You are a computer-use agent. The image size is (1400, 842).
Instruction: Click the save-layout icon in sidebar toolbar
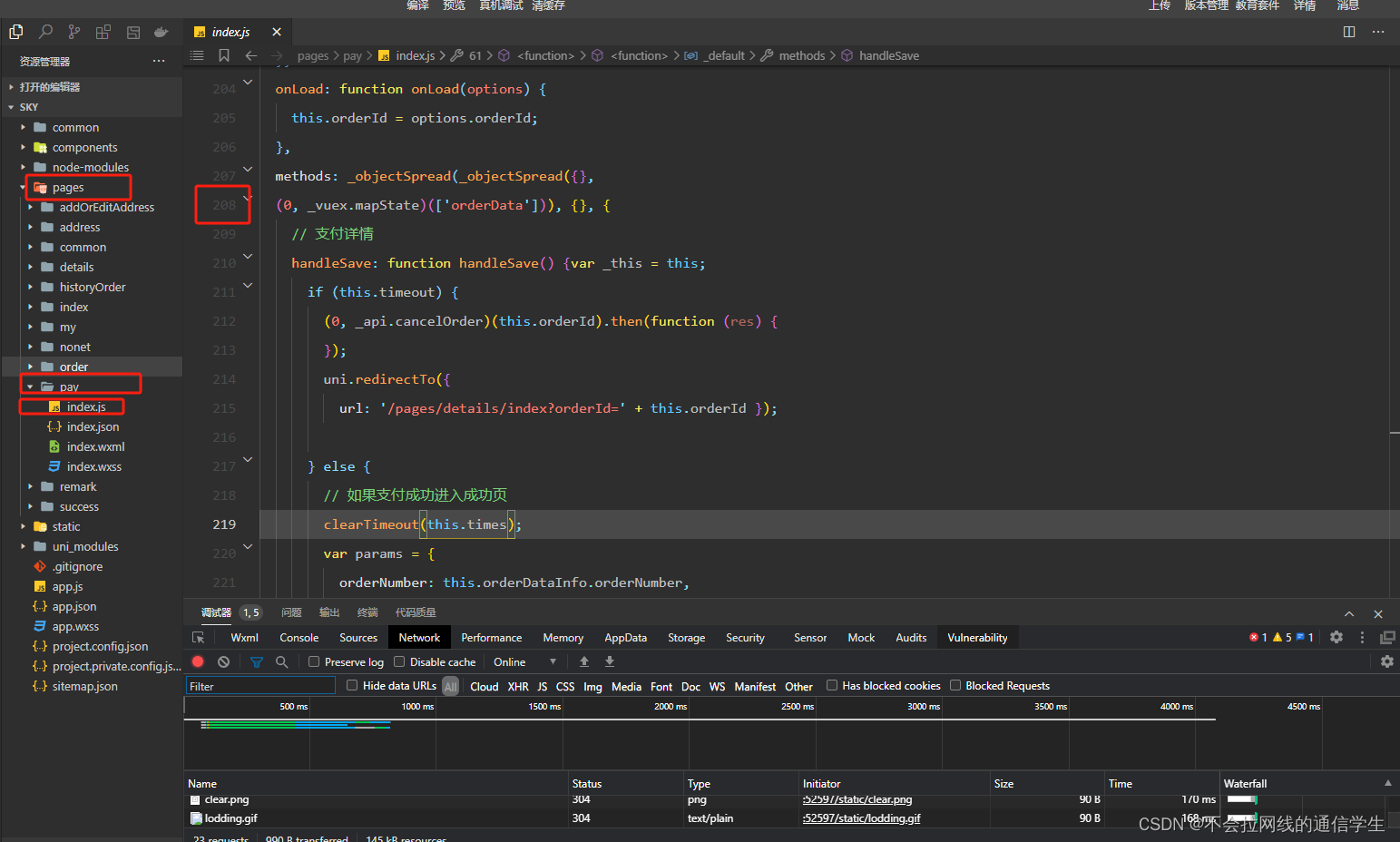133,32
